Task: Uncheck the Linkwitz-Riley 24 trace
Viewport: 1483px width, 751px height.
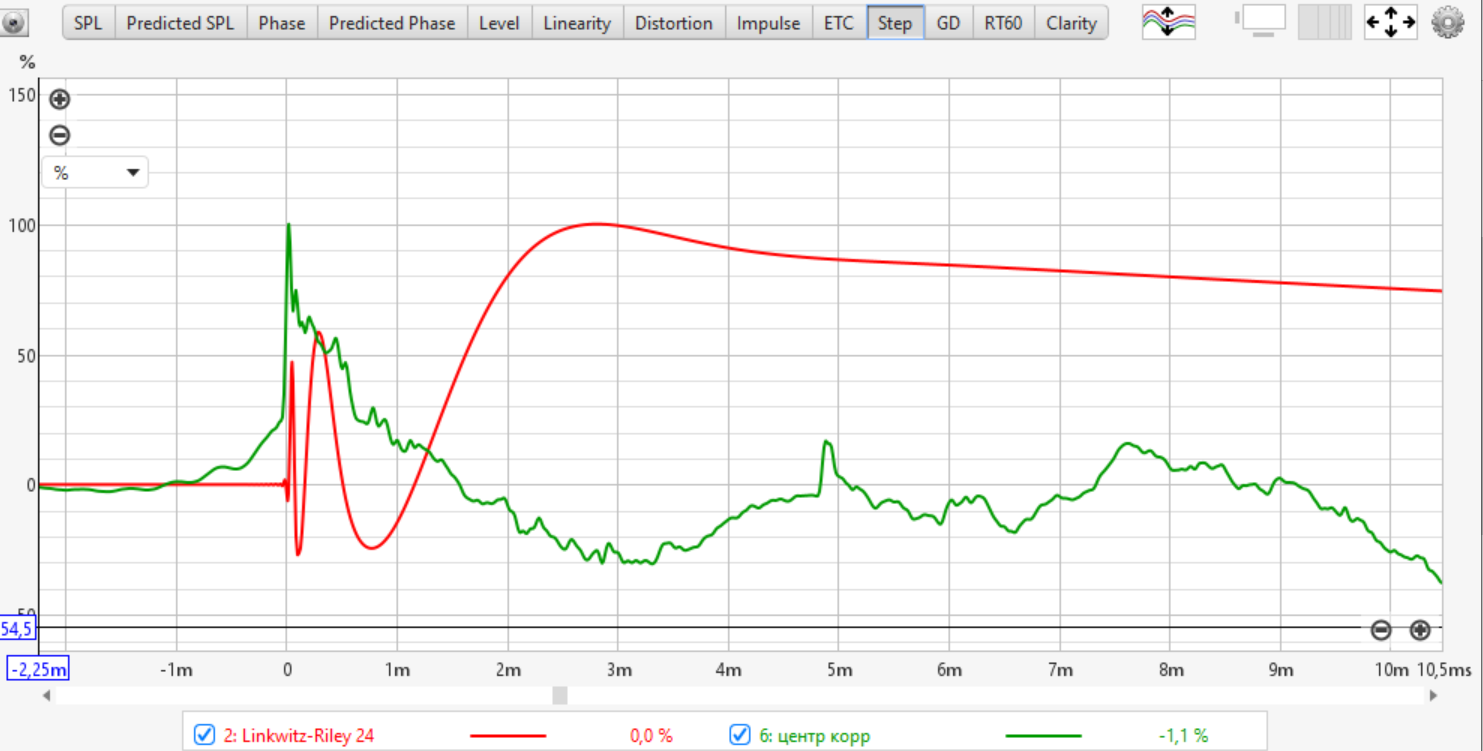Action: pyautogui.click(x=204, y=735)
